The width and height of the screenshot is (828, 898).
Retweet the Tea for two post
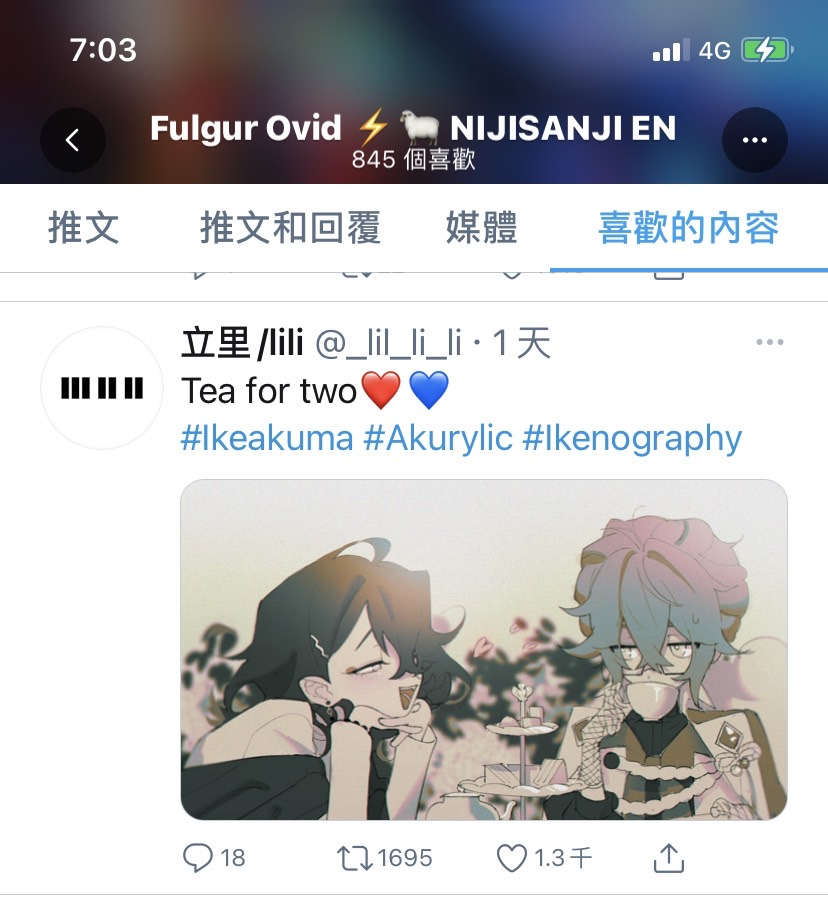point(384,858)
